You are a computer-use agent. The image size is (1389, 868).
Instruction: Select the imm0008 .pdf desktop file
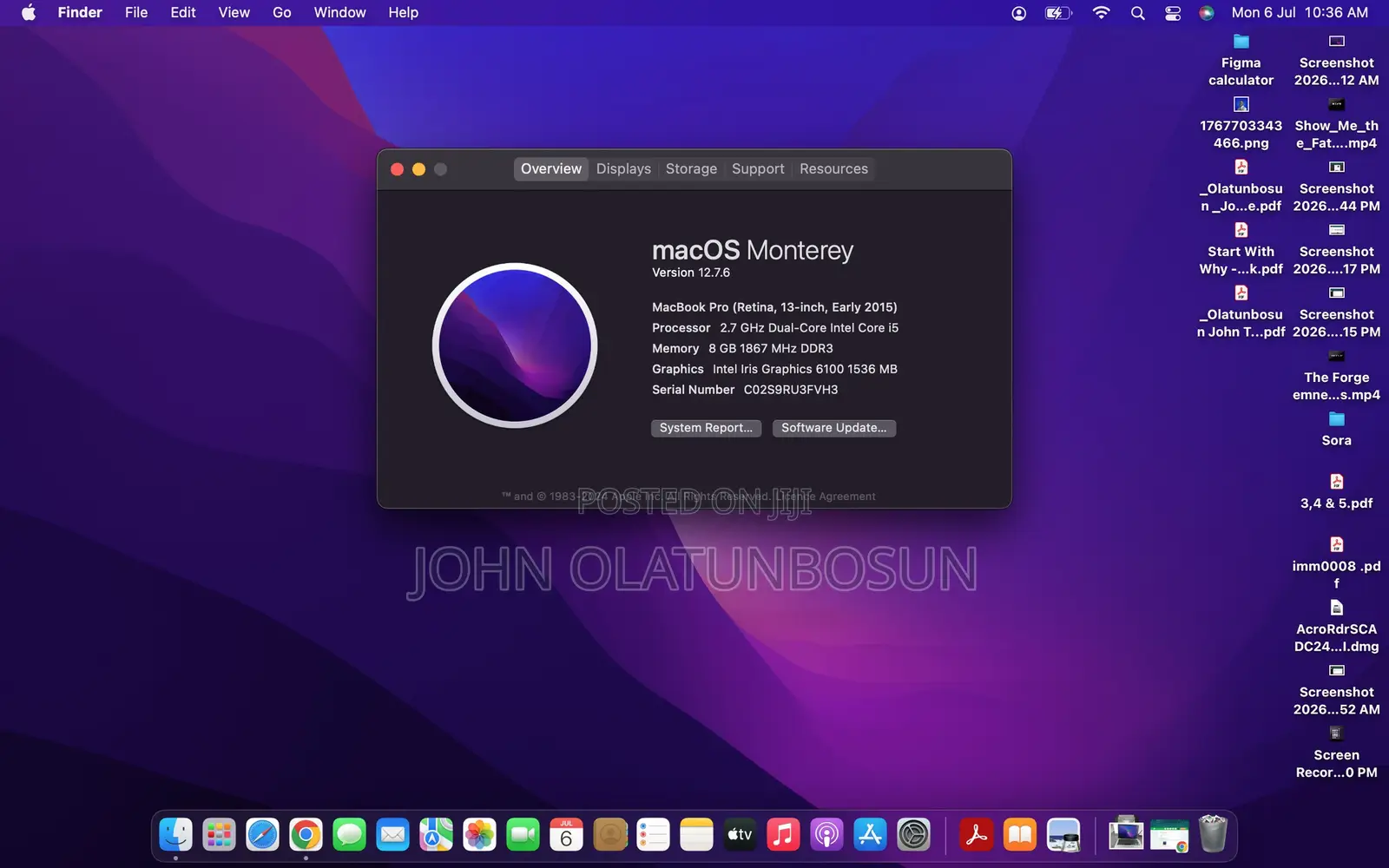[x=1336, y=563]
